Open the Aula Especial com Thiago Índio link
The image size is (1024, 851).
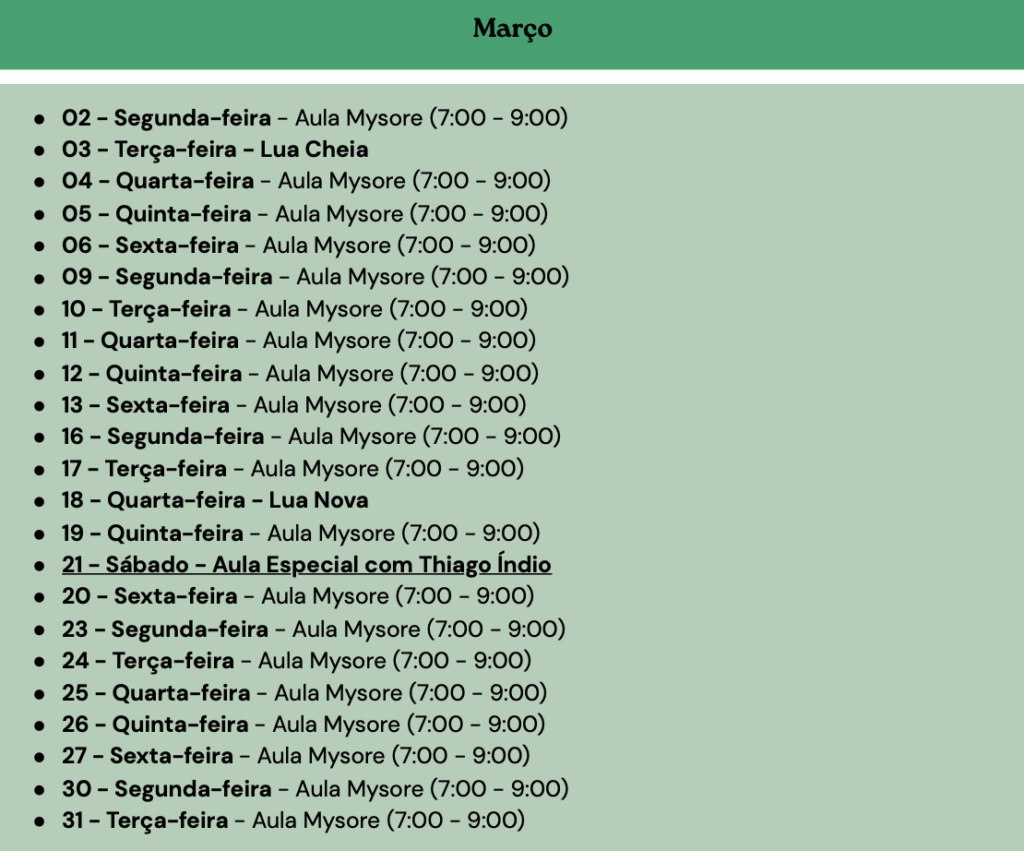[306, 565]
